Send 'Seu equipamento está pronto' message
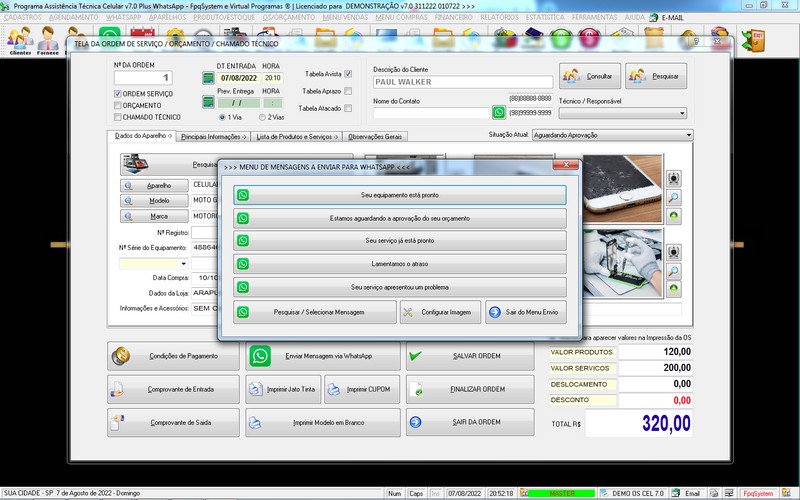Screen dimensions: 800x500 [x=400, y=195]
